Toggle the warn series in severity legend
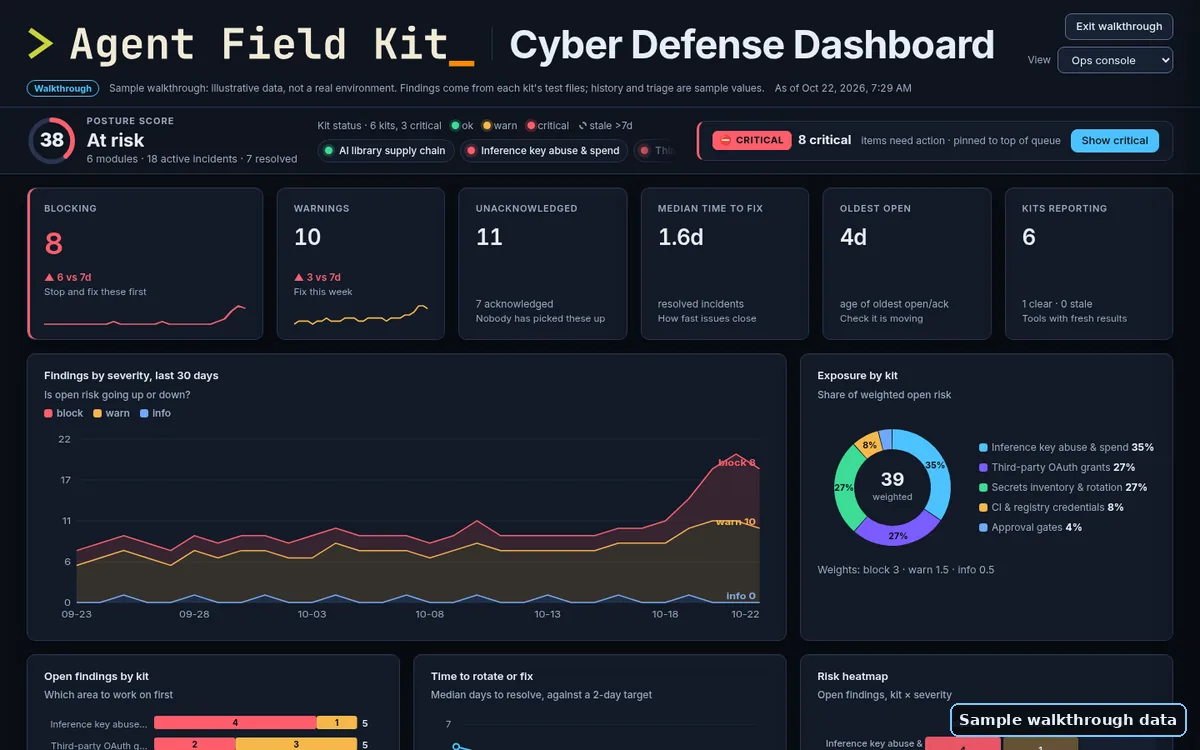Image resolution: width=1200 pixels, height=750 pixels. point(112,413)
